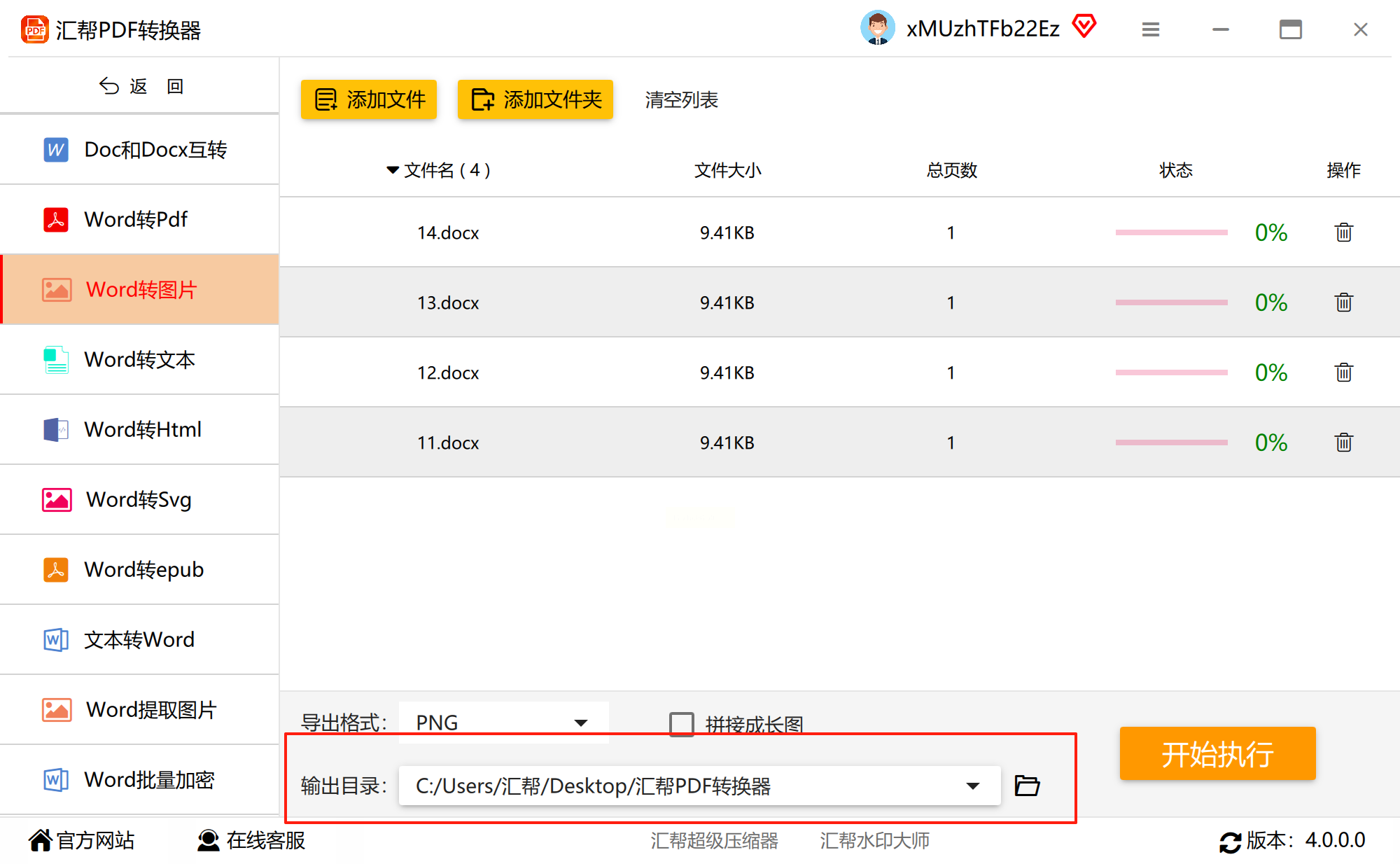This screenshot has height=864, width=1400.
Task: Open the 导出格式 PNG dropdown
Action: click(503, 722)
